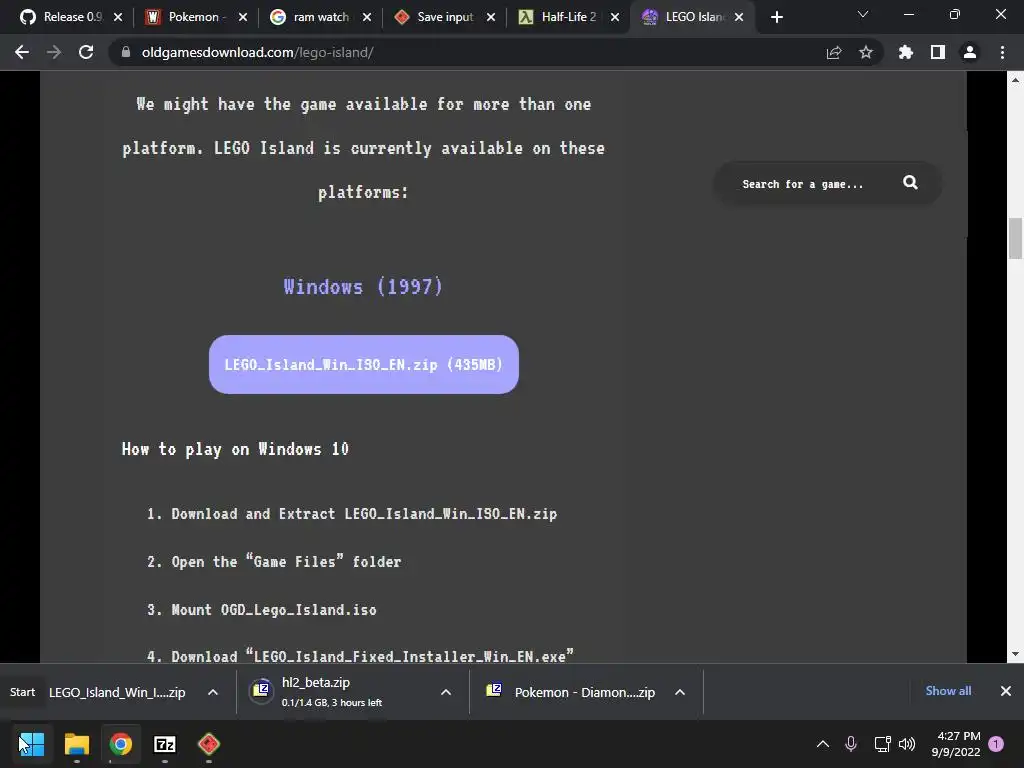Open network settings tray icon
The image size is (1024, 768).
pos(882,744)
